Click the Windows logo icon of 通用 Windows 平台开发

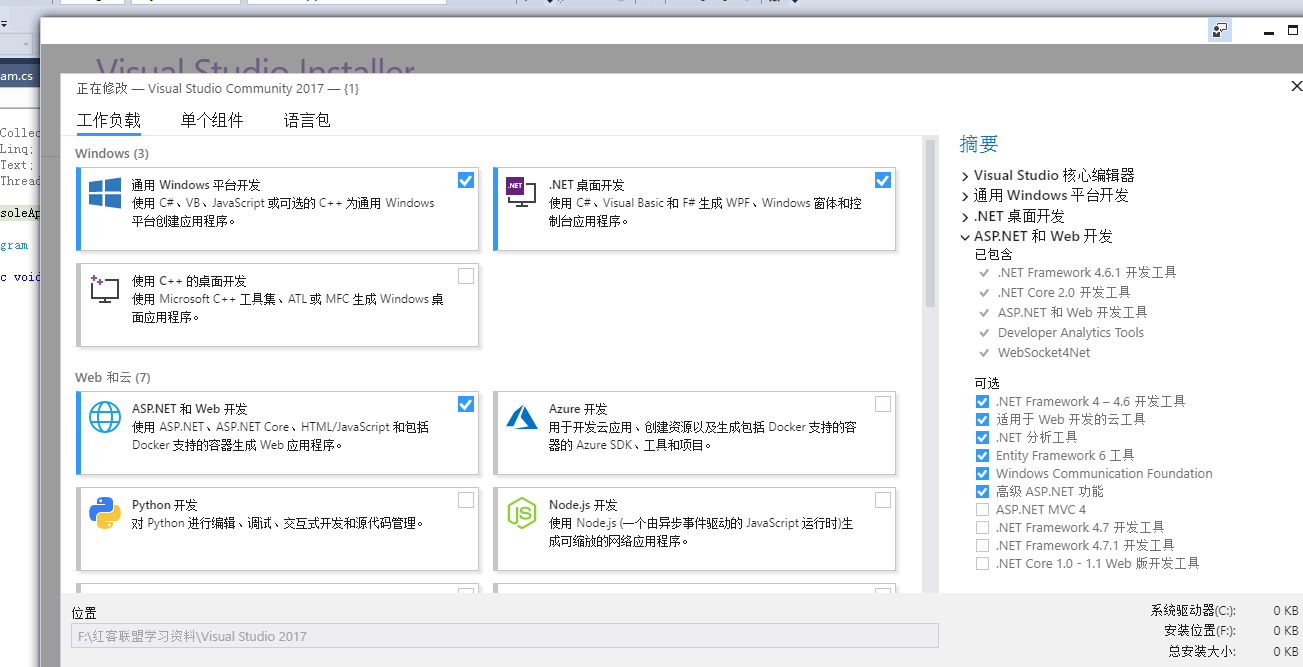pos(105,193)
